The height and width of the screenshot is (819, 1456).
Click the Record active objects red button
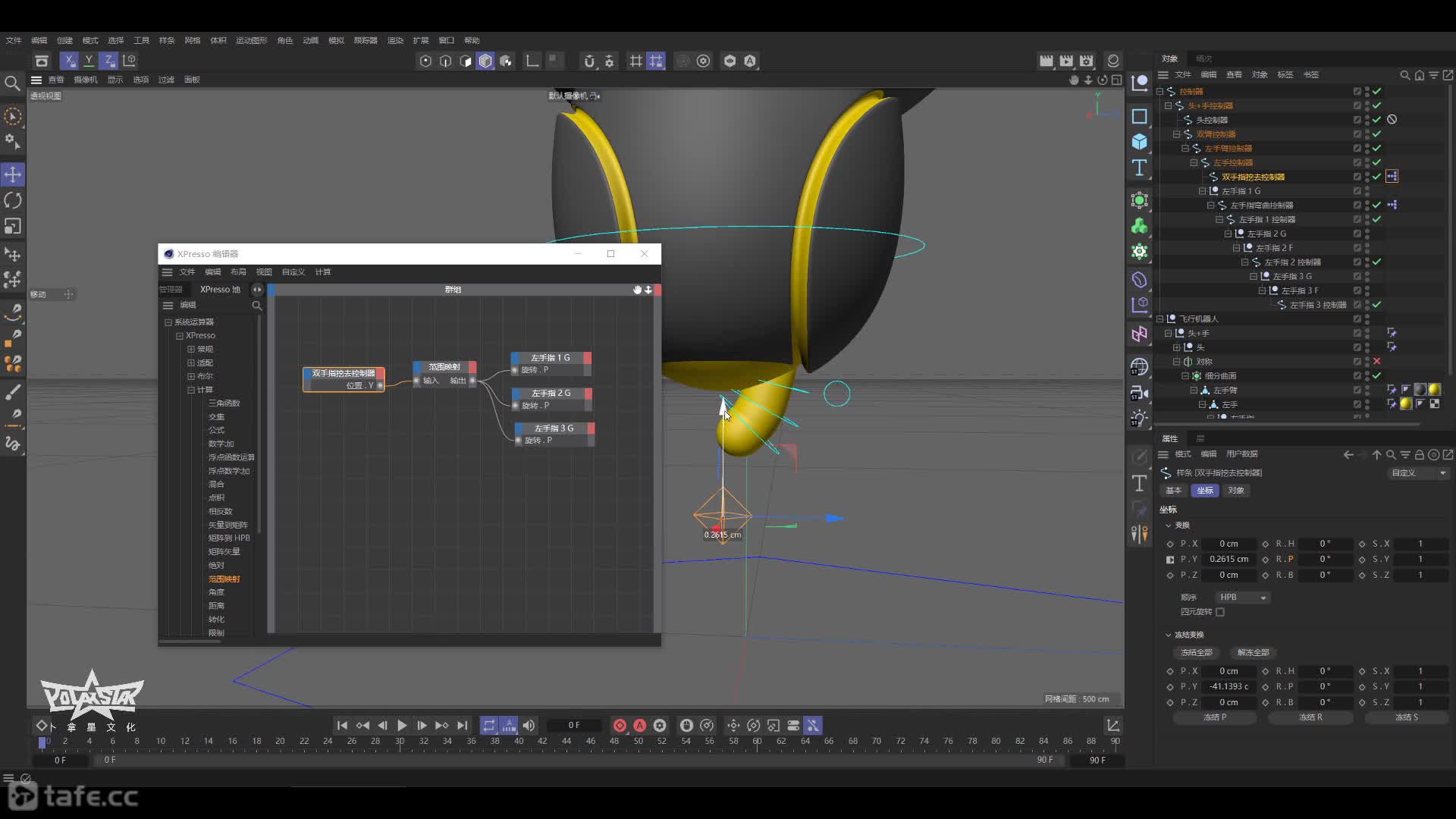620,726
